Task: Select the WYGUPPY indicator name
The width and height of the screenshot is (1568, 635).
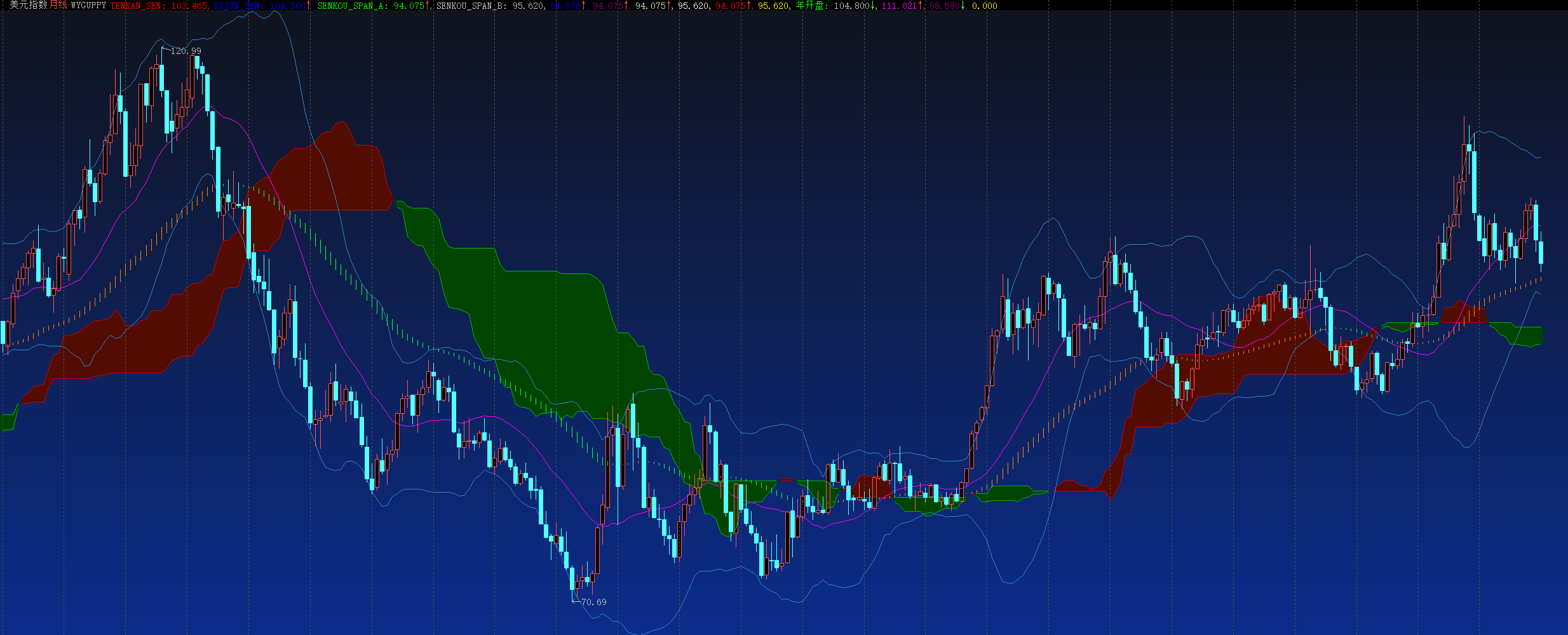Action: pyautogui.click(x=88, y=6)
